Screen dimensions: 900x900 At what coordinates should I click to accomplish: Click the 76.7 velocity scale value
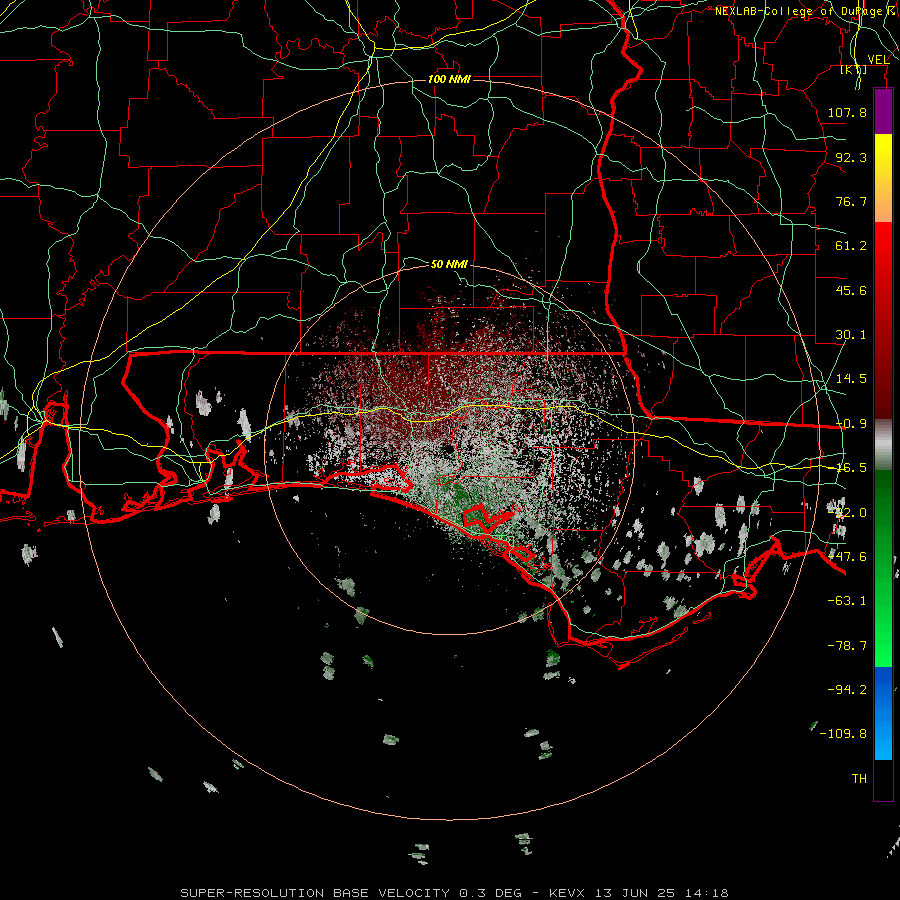click(851, 201)
